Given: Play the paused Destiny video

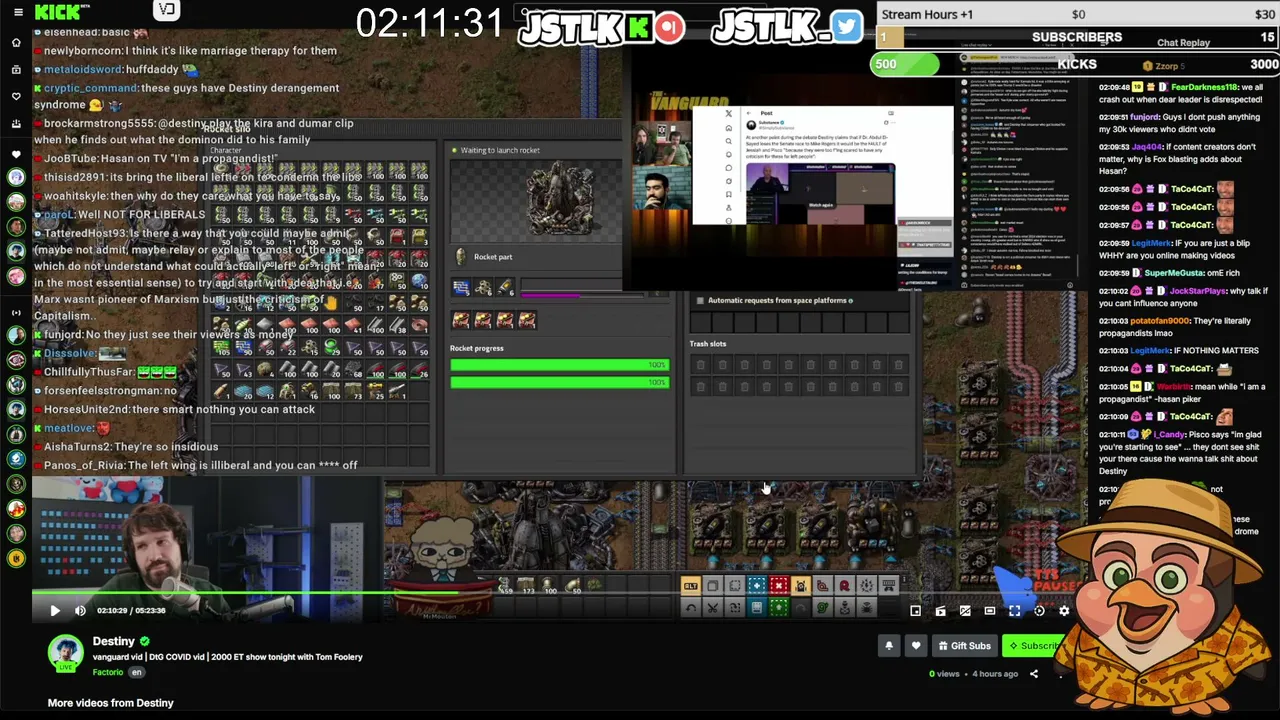Looking at the screenshot, I should 55,610.
